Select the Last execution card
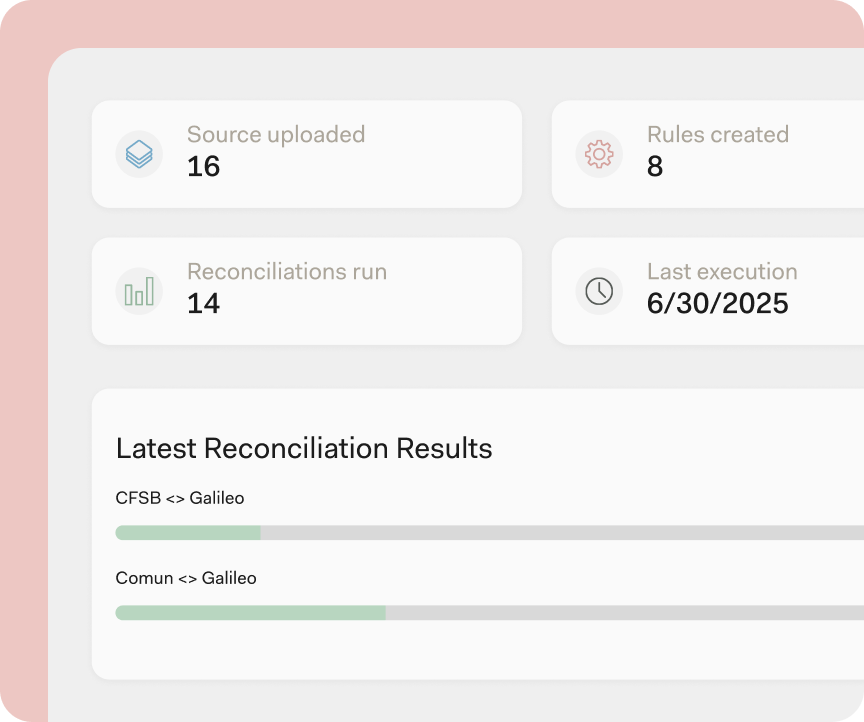Image resolution: width=864 pixels, height=722 pixels. 708,291
